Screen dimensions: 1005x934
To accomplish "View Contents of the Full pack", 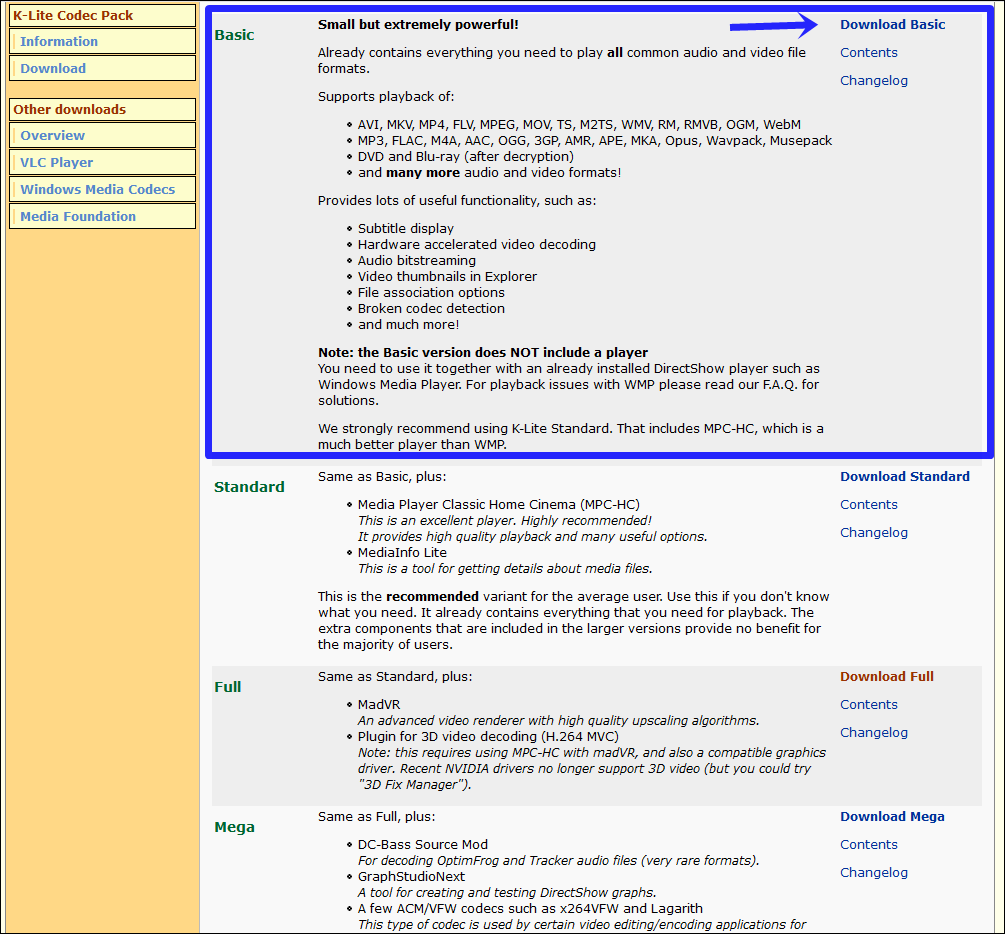I will click(868, 705).
